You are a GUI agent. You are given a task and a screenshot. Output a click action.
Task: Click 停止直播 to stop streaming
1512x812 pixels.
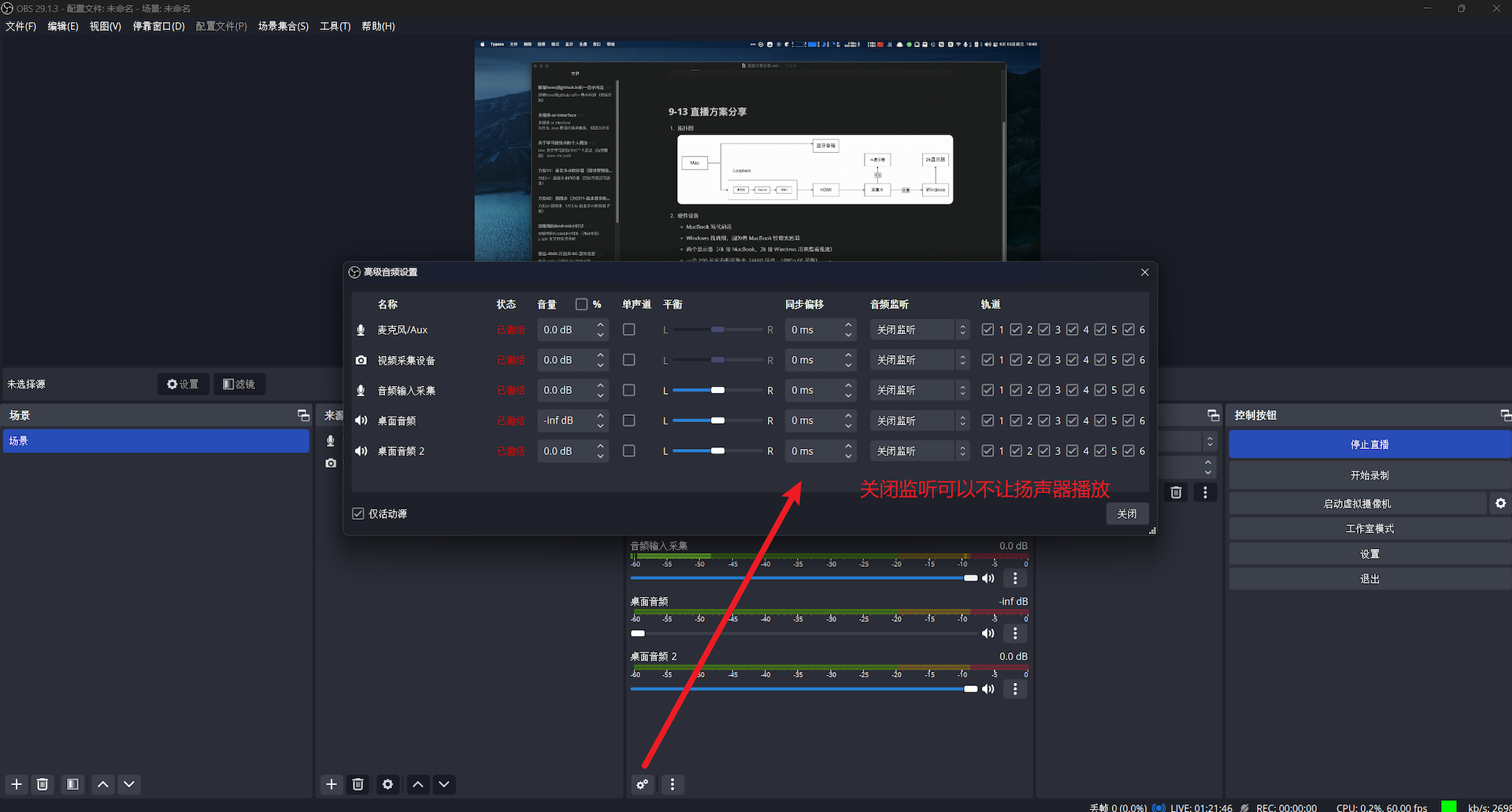click(x=1369, y=443)
